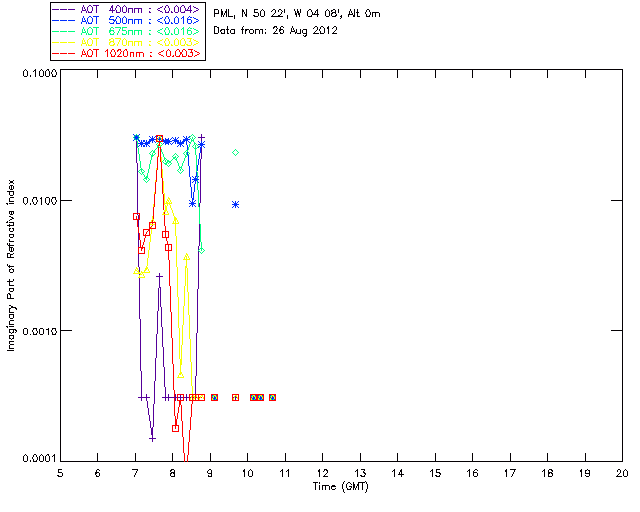Select the x-axis tick label 16
The width and height of the screenshot is (640, 512).
(472, 473)
